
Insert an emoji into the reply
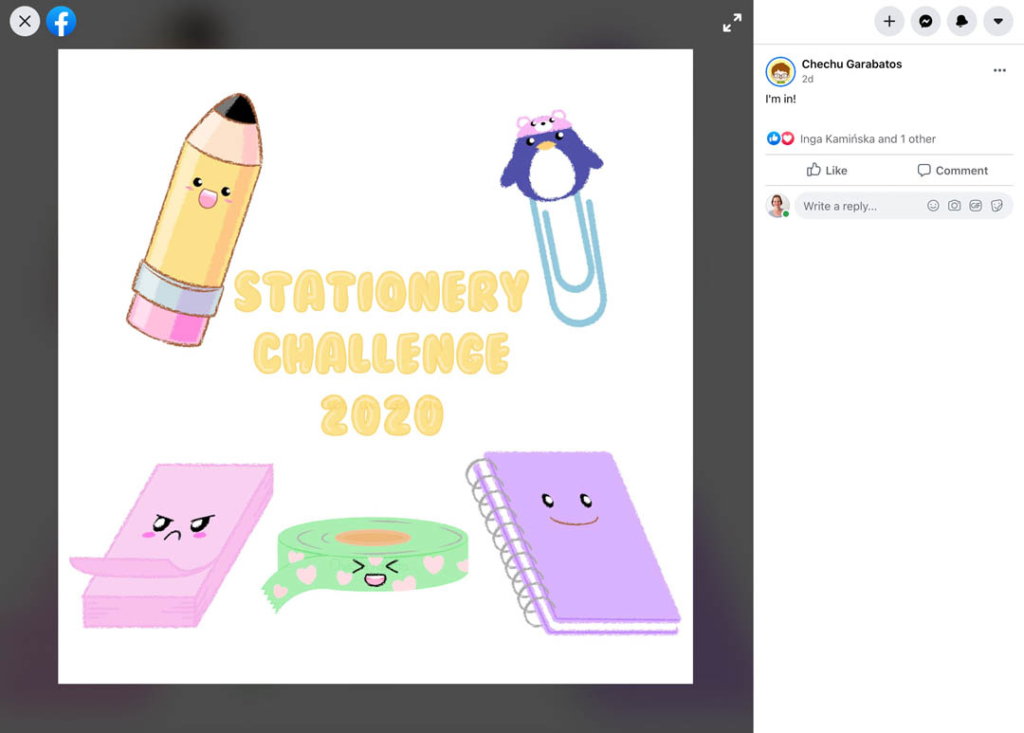[932, 205]
